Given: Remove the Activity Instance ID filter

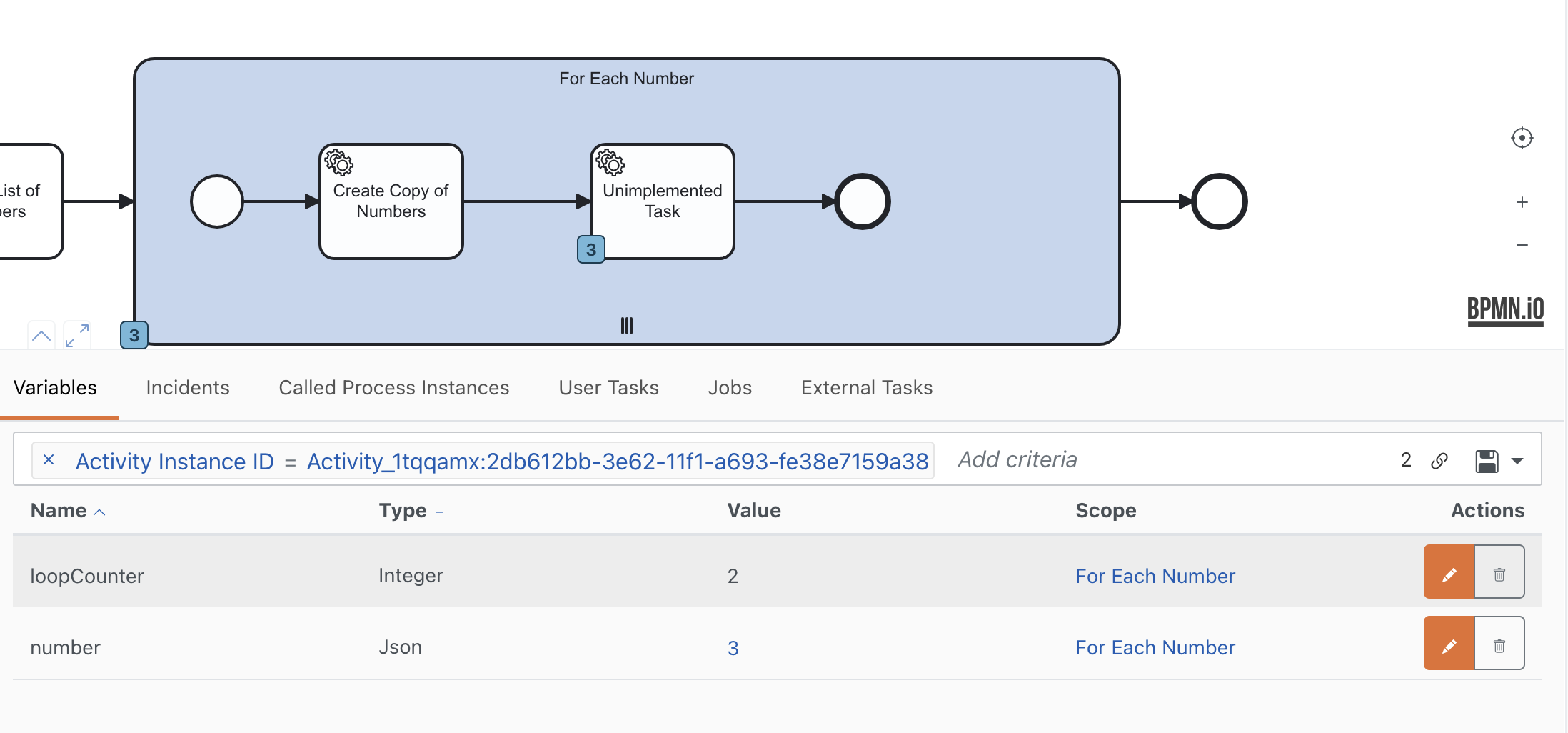Looking at the screenshot, I should tap(49, 460).
